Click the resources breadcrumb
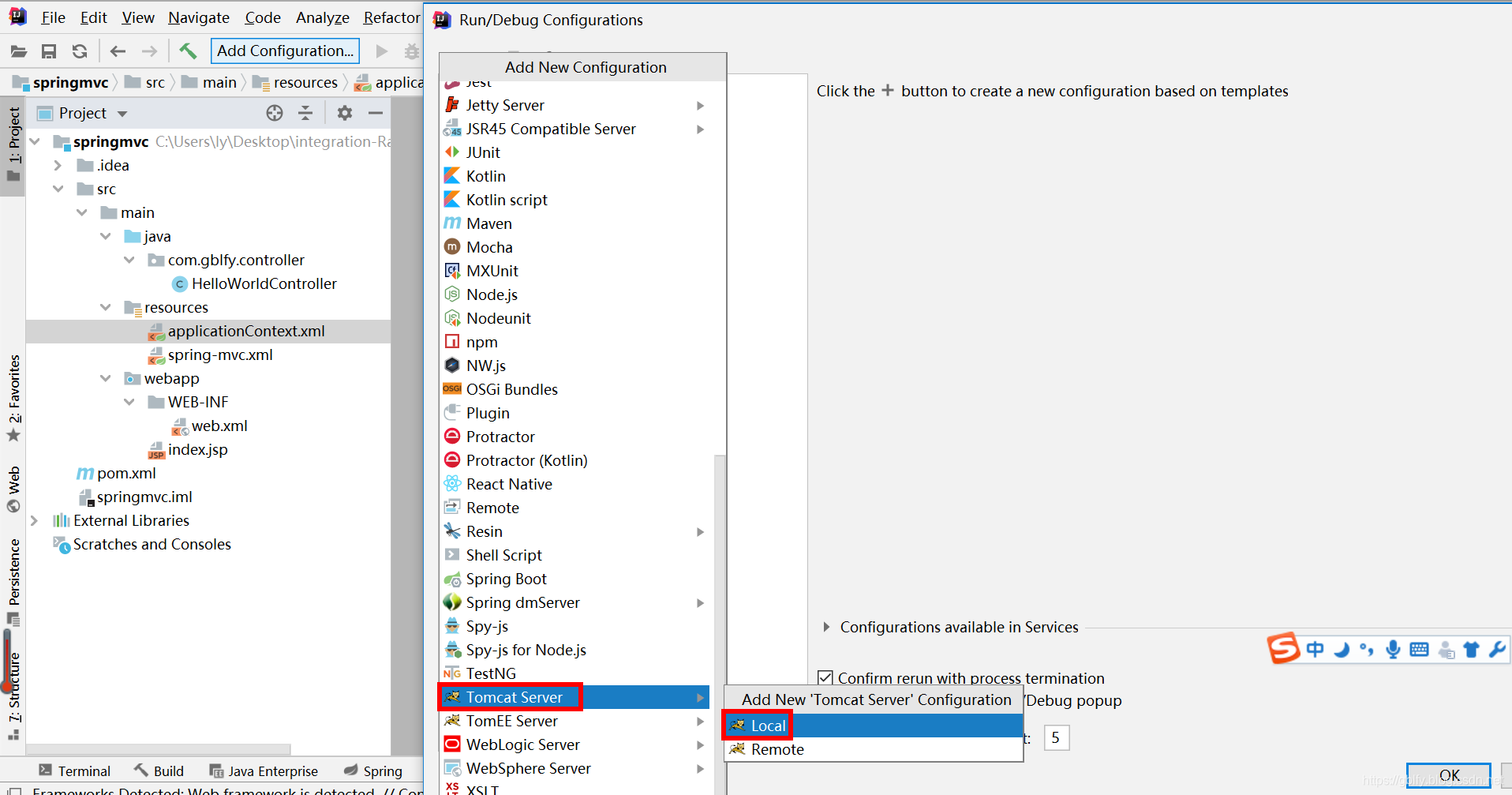The image size is (1512, 795). coord(295,82)
